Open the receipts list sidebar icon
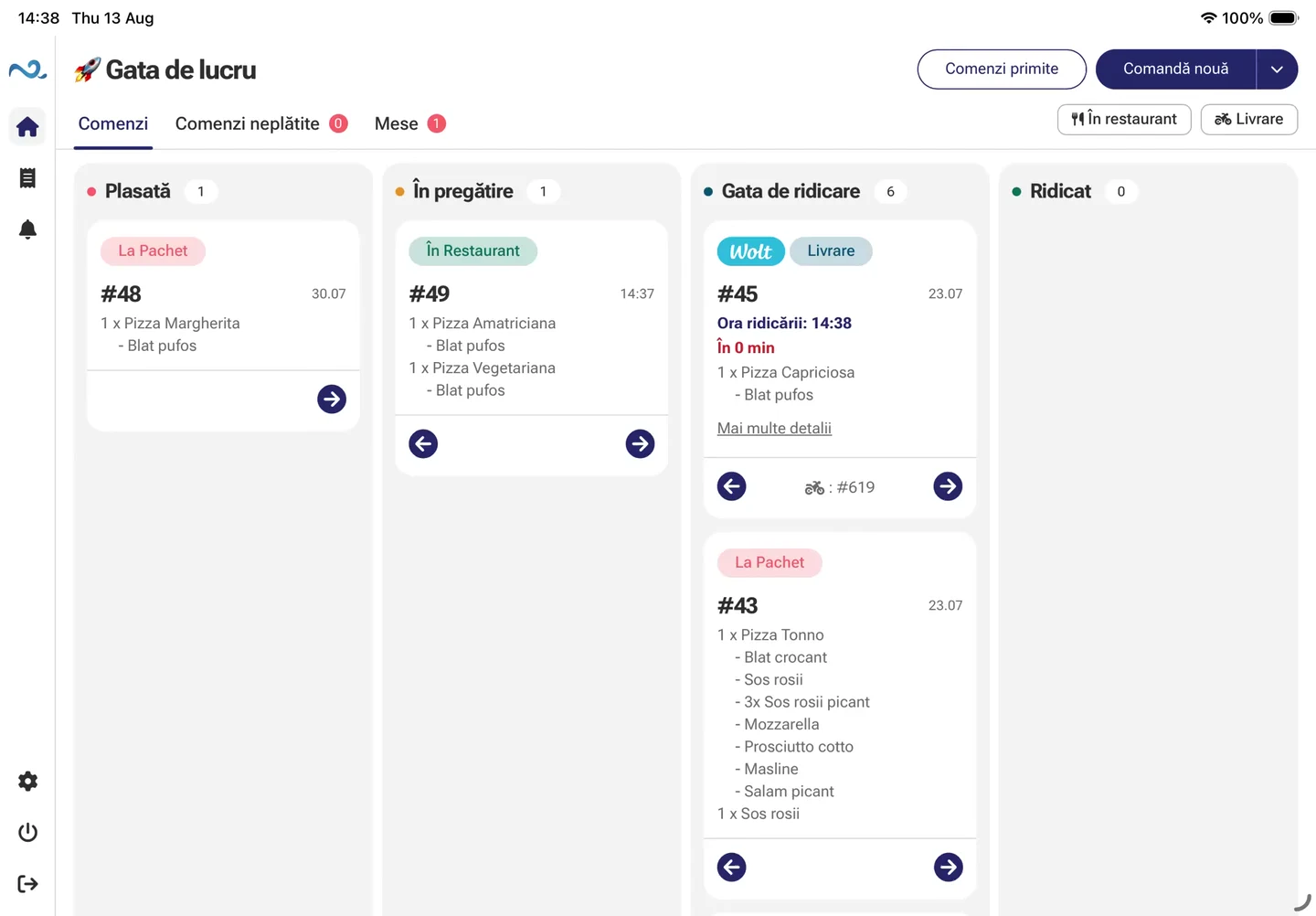 click(x=27, y=177)
